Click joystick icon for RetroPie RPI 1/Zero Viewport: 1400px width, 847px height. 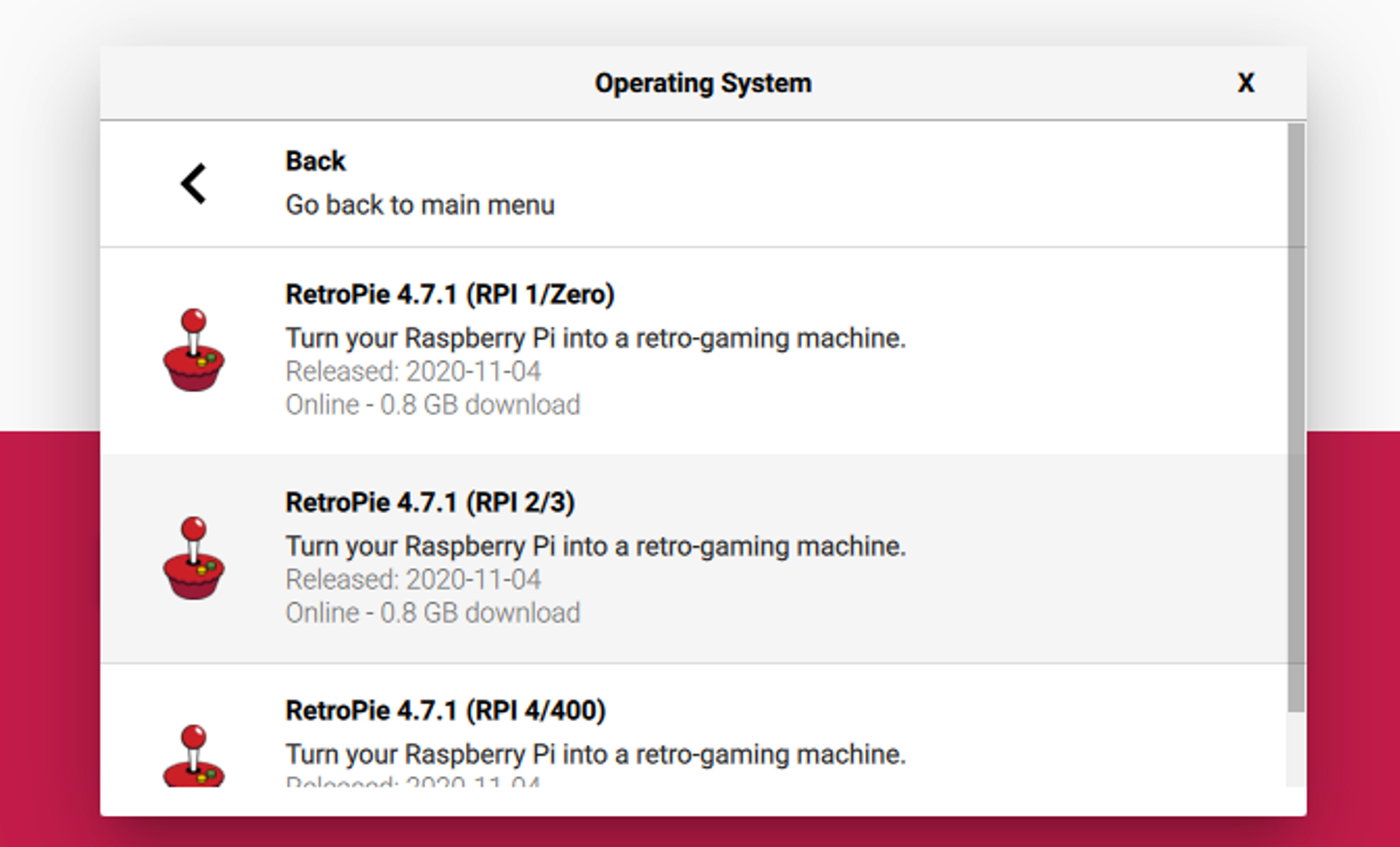point(194,350)
